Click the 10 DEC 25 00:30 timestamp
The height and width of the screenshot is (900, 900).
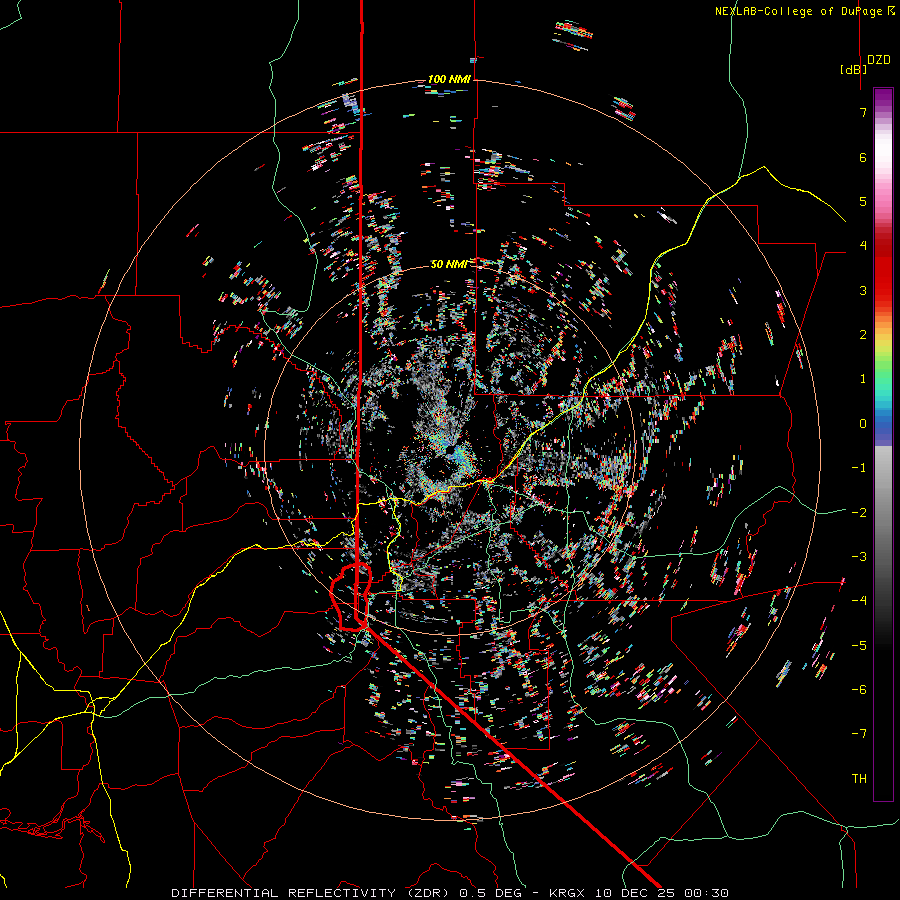pos(662,893)
